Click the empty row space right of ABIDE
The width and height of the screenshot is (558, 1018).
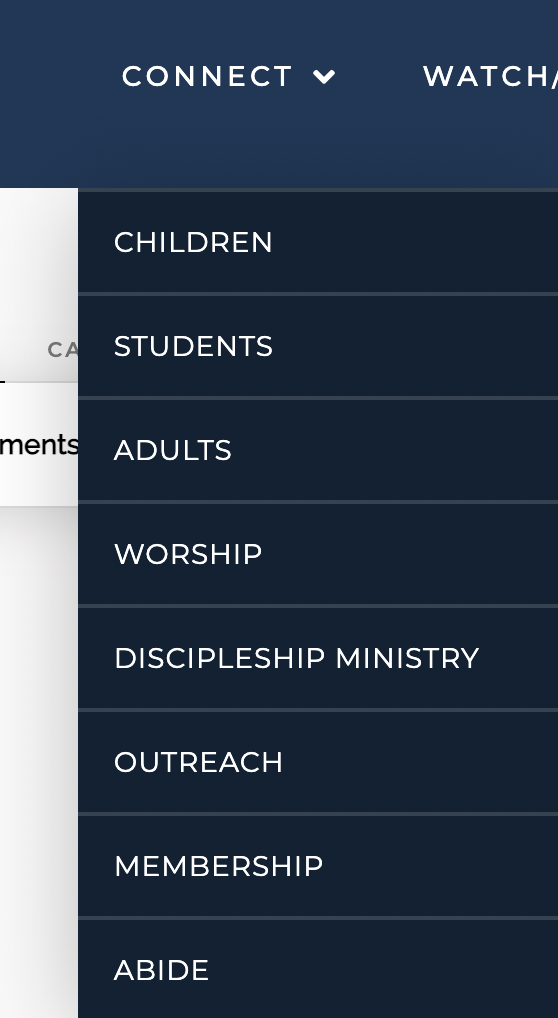tap(383, 969)
